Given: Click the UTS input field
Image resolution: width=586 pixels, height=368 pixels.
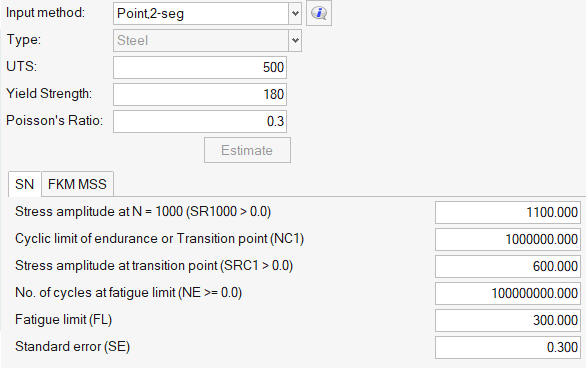Looking at the screenshot, I should coord(200,68).
